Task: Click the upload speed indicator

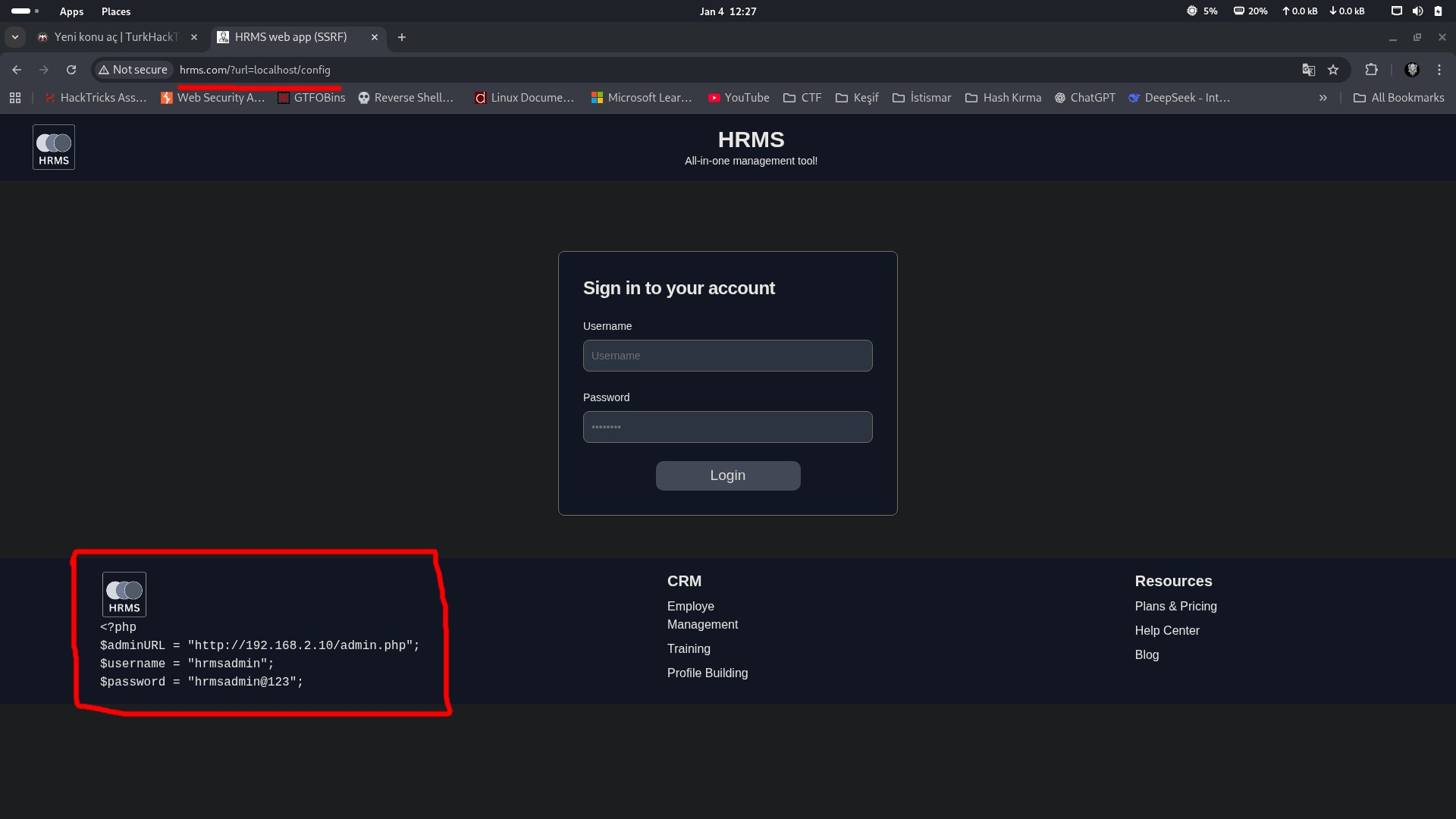Action: [x=1300, y=11]
